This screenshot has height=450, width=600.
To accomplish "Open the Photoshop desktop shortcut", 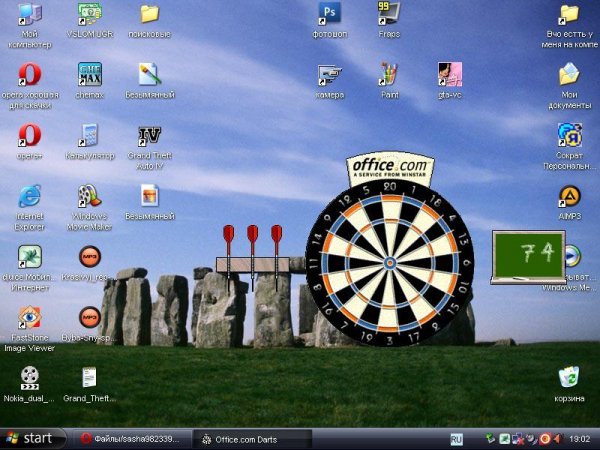I will [x=329, y=15].
